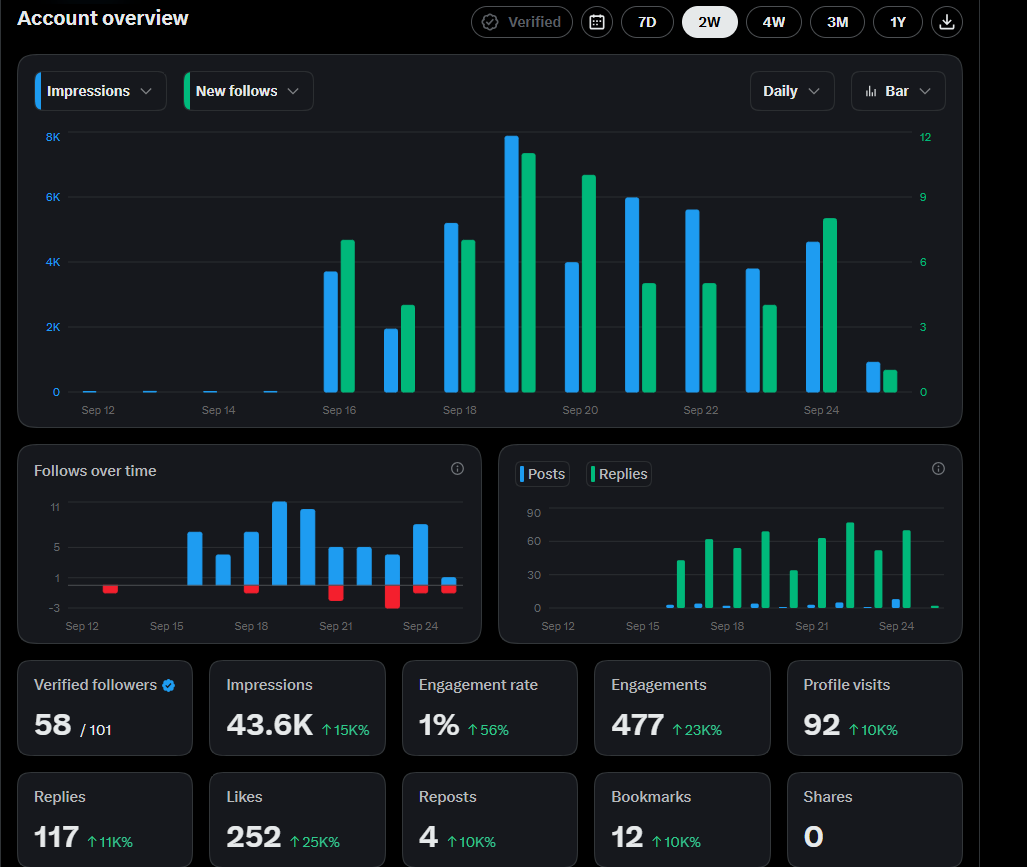This screenshot has width=1027, height=867.
Task: Click the Likes 252 stat card
Action: [297, 820]
